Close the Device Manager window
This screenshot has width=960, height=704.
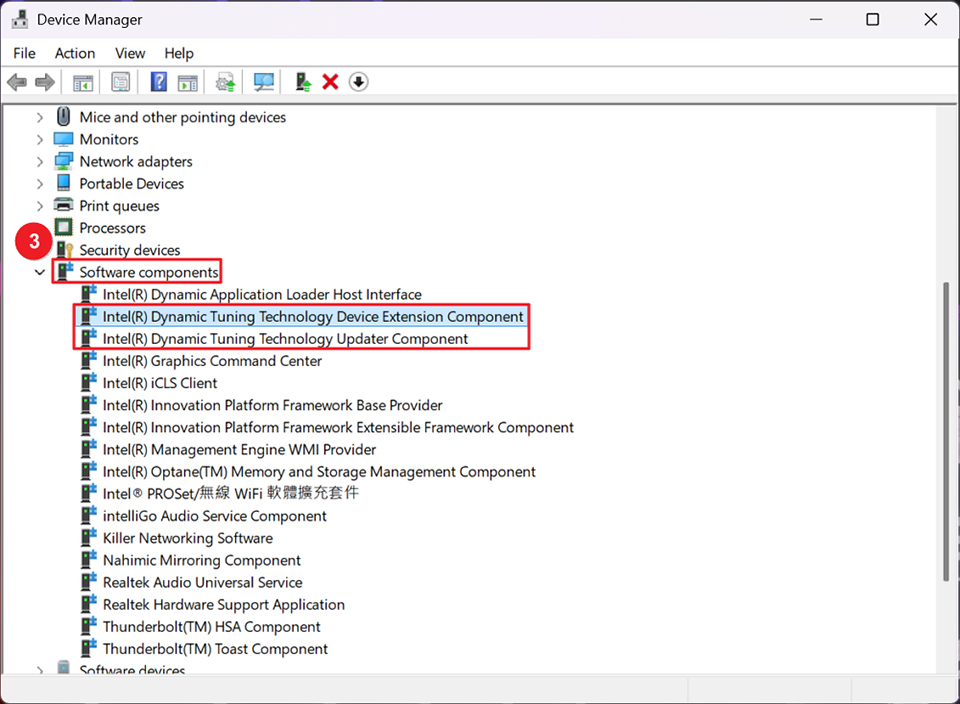coord(931,20)
